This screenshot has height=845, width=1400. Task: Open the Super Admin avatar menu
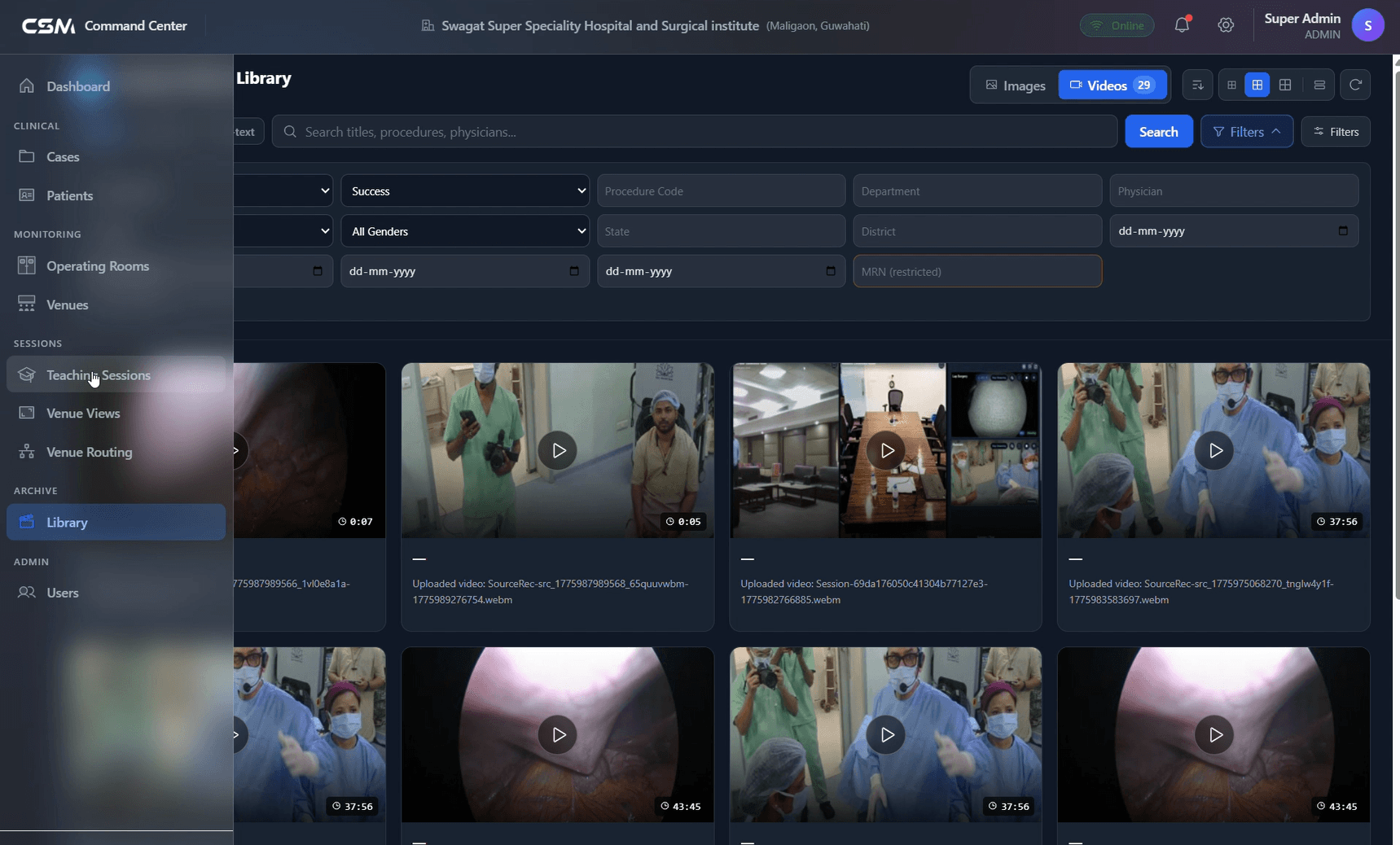pos(1368,25)
